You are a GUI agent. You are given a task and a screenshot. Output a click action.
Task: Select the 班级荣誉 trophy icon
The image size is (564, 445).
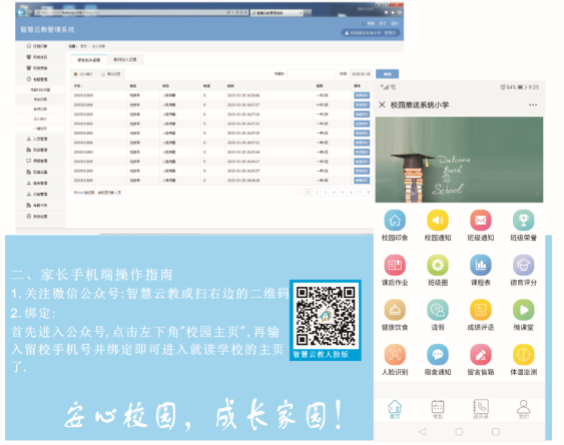pos(523,220)
